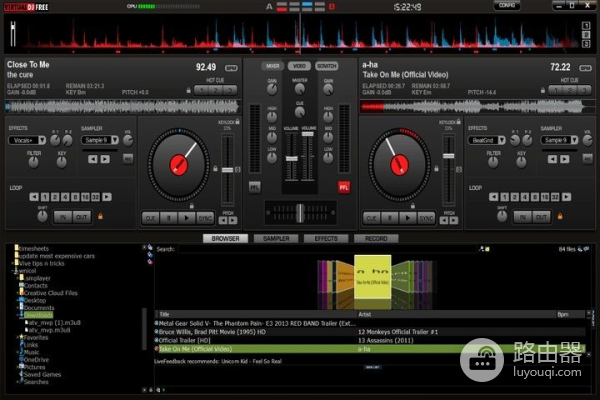Enable PFL on the left channel
This screenshot has width=600, height=400.
[255, 186]
